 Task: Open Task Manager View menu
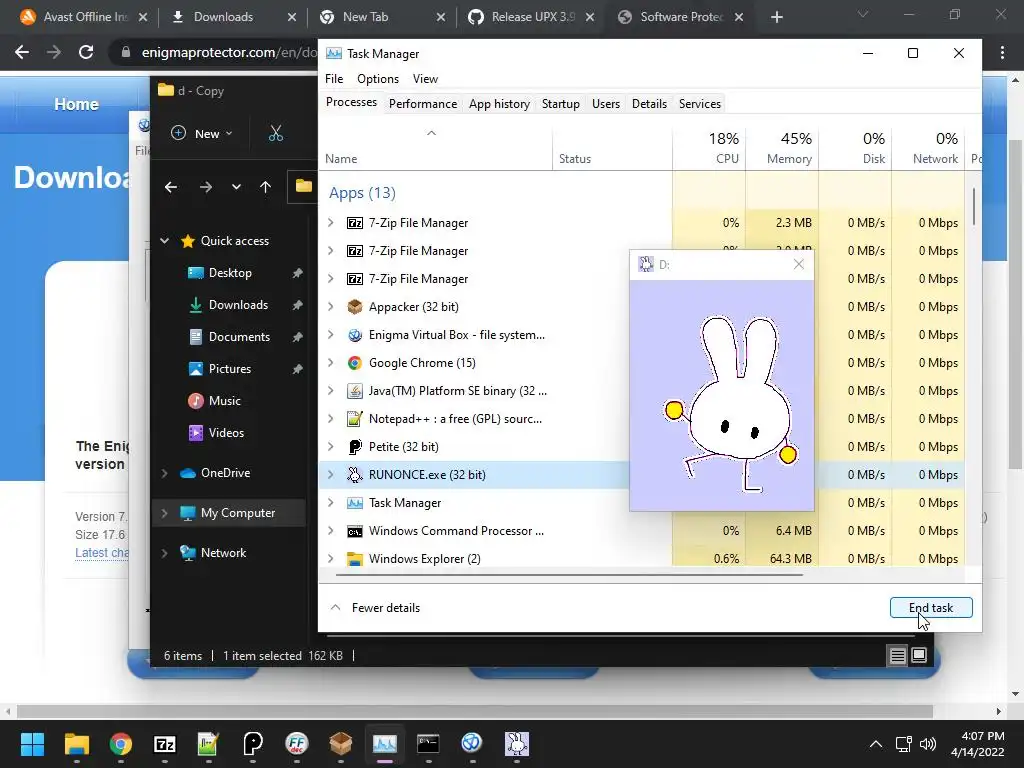[x=425, y=79]
